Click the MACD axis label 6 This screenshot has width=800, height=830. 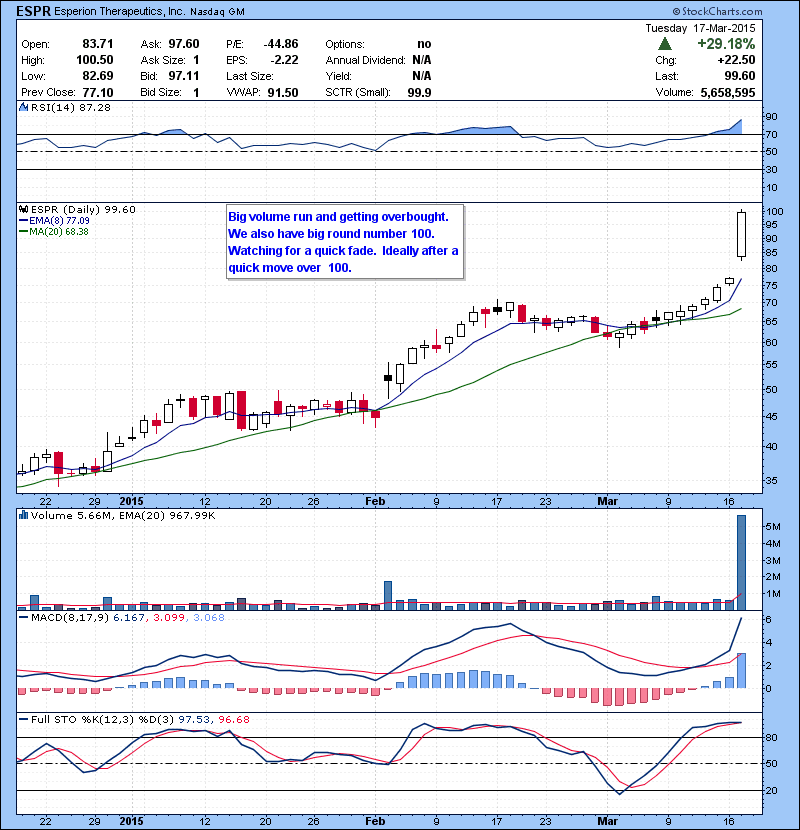click(x=768, y=619)
